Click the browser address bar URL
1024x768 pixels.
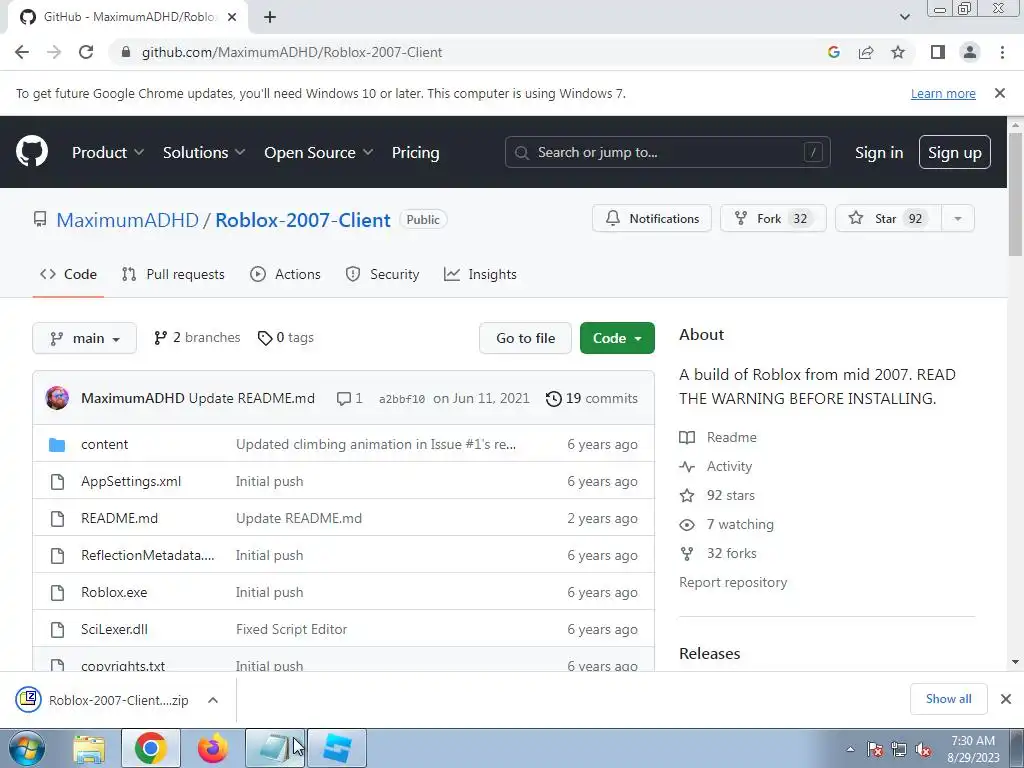point(292,52)
